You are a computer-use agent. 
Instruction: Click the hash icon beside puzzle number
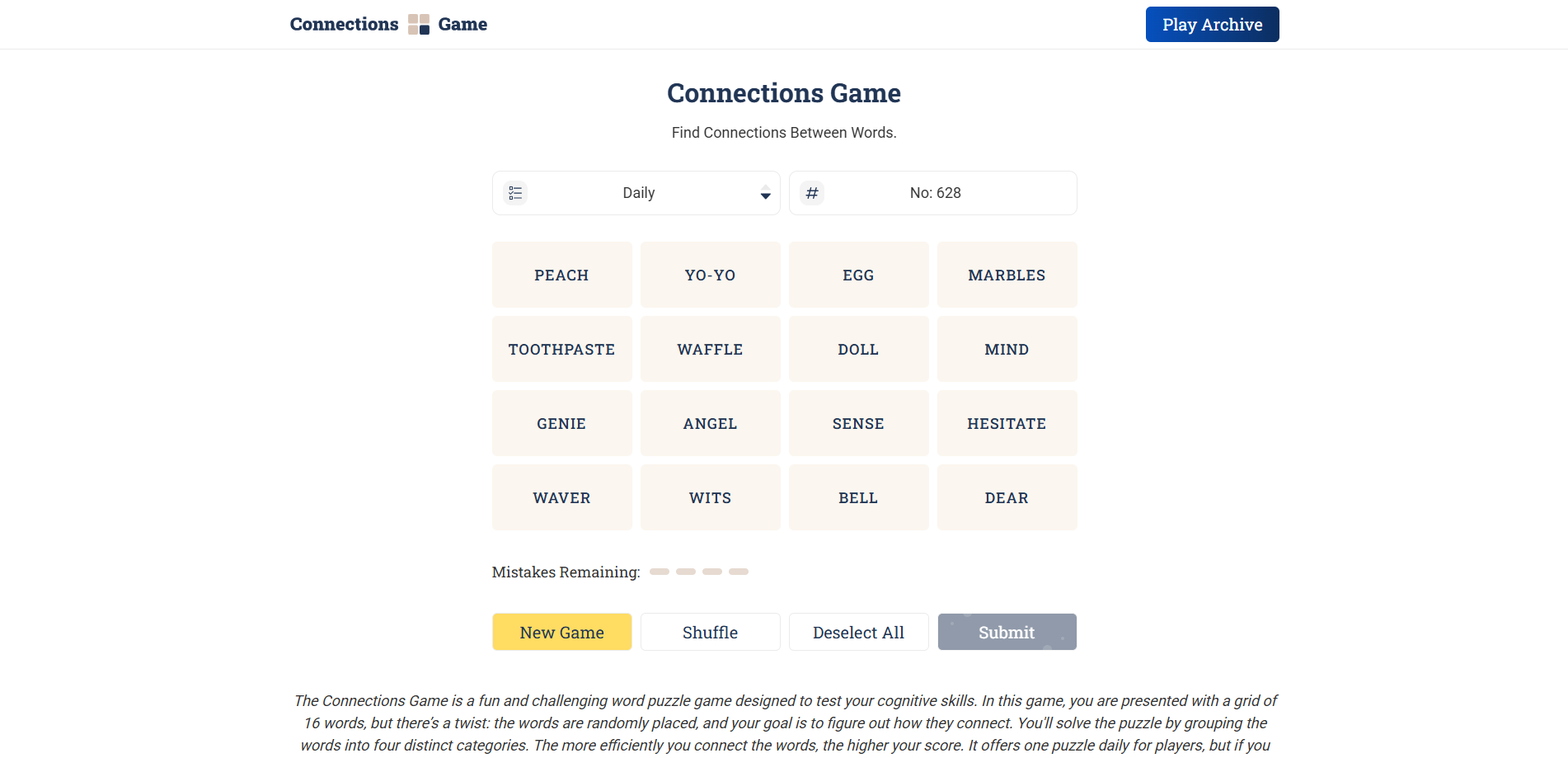click(812, 193)
